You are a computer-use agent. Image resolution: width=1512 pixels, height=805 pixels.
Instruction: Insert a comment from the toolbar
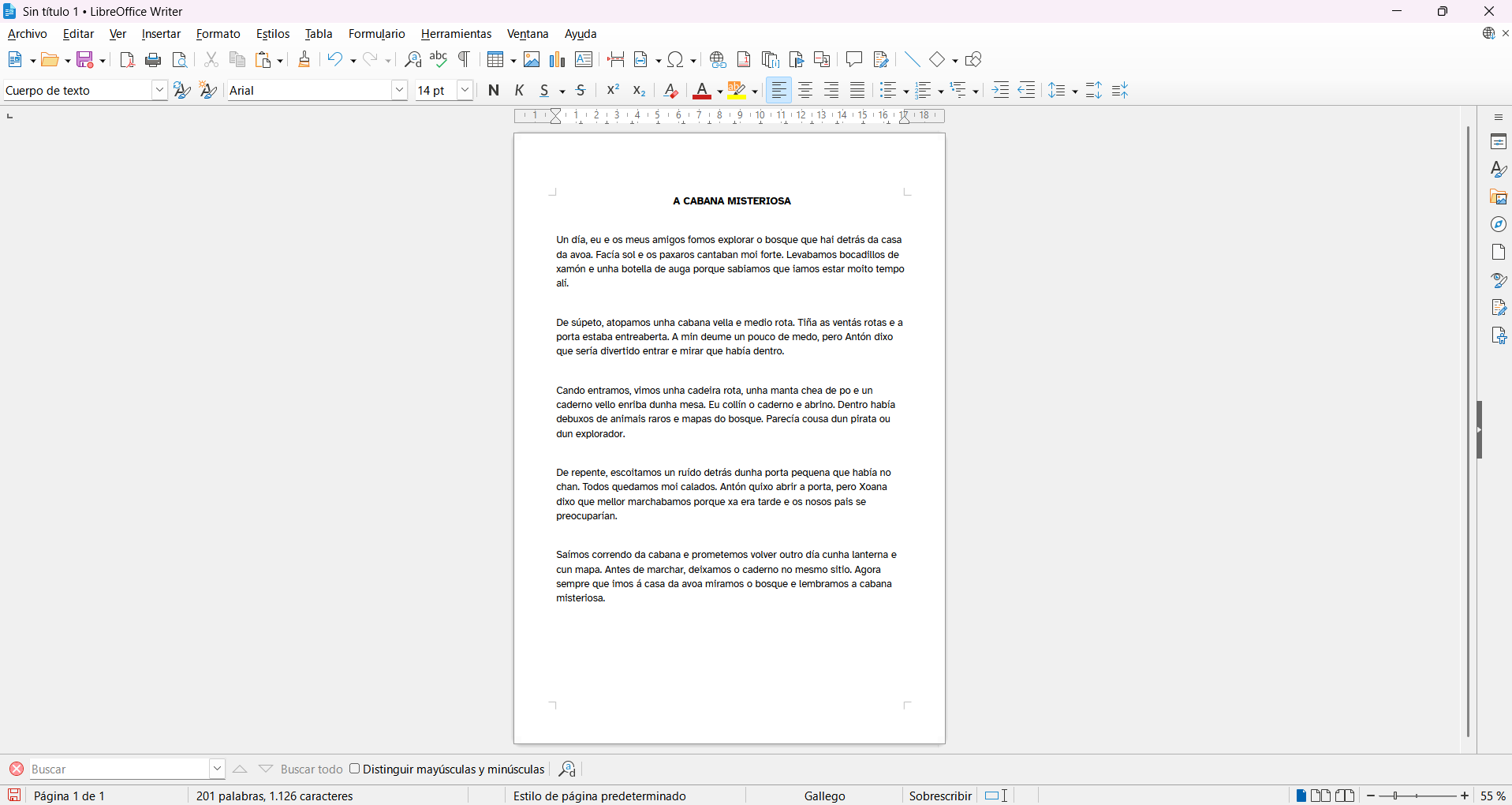tap(853, 60)
